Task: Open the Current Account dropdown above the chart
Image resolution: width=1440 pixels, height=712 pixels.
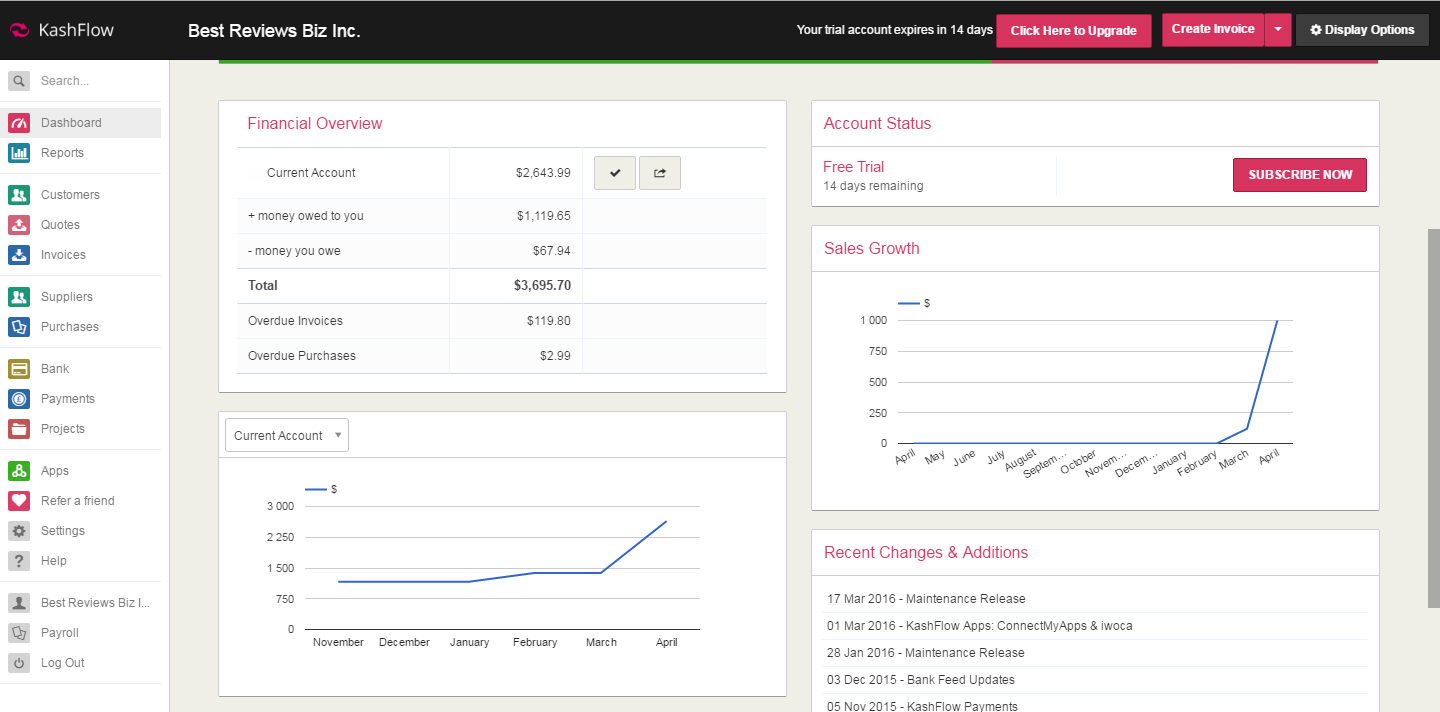Action: [286, 435]
